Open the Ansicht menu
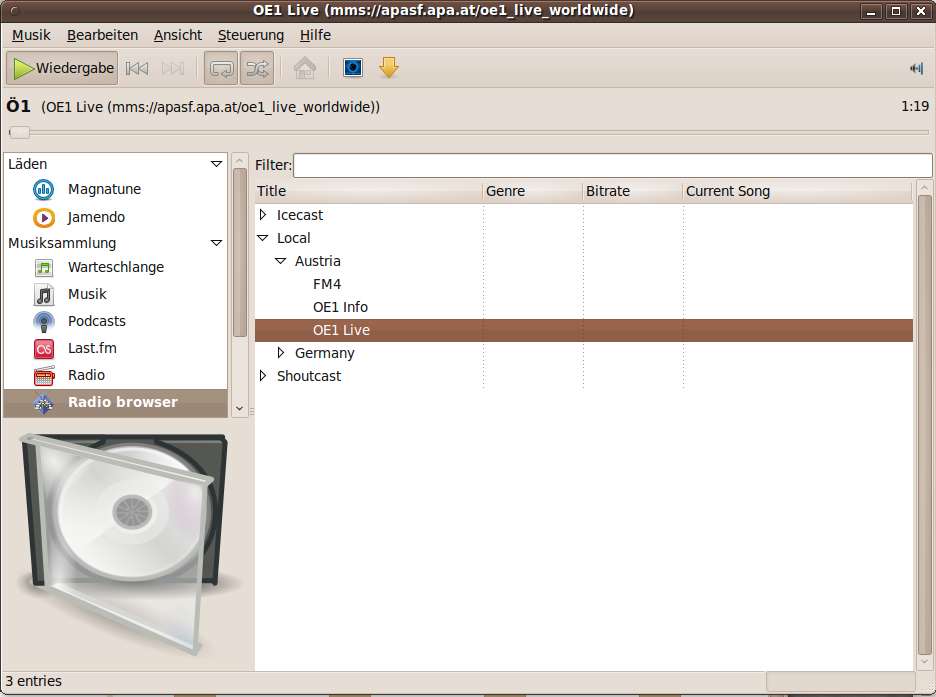This screenshot has width=936, height=697. [178, 35]
